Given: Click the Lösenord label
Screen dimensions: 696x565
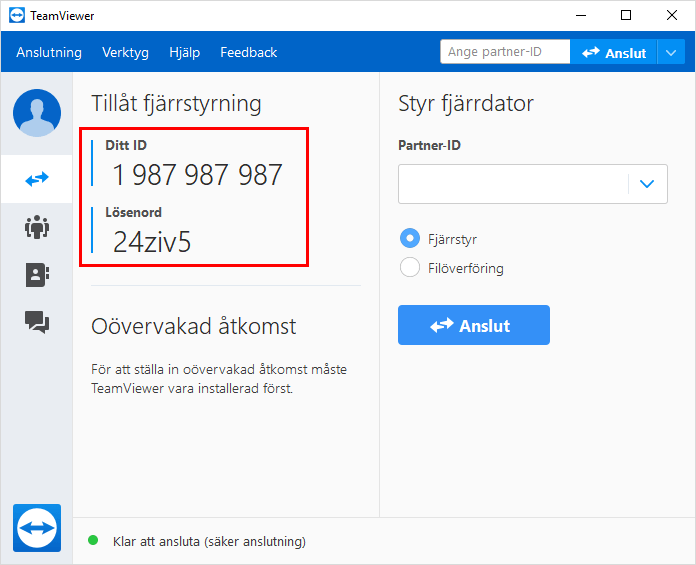Looking at the screenshot, I should 133,212.
